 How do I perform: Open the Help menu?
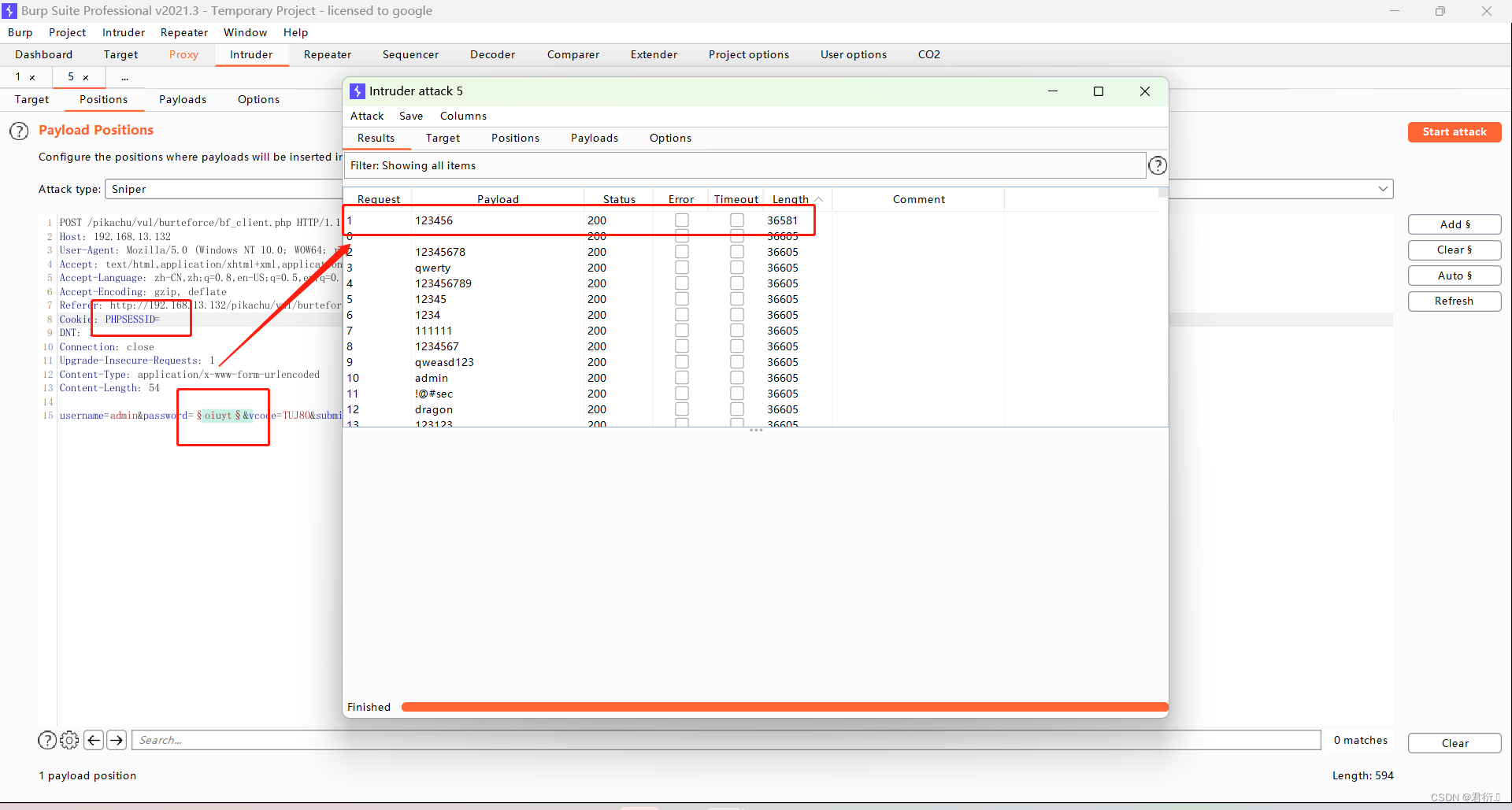point(296,32)
